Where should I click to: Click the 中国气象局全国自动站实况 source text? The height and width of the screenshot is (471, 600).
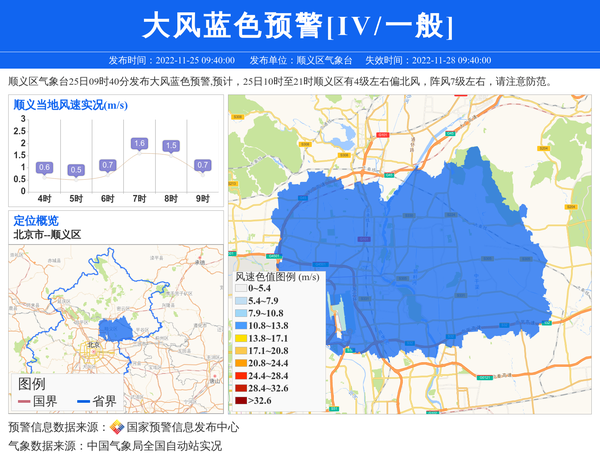point(154,446)
